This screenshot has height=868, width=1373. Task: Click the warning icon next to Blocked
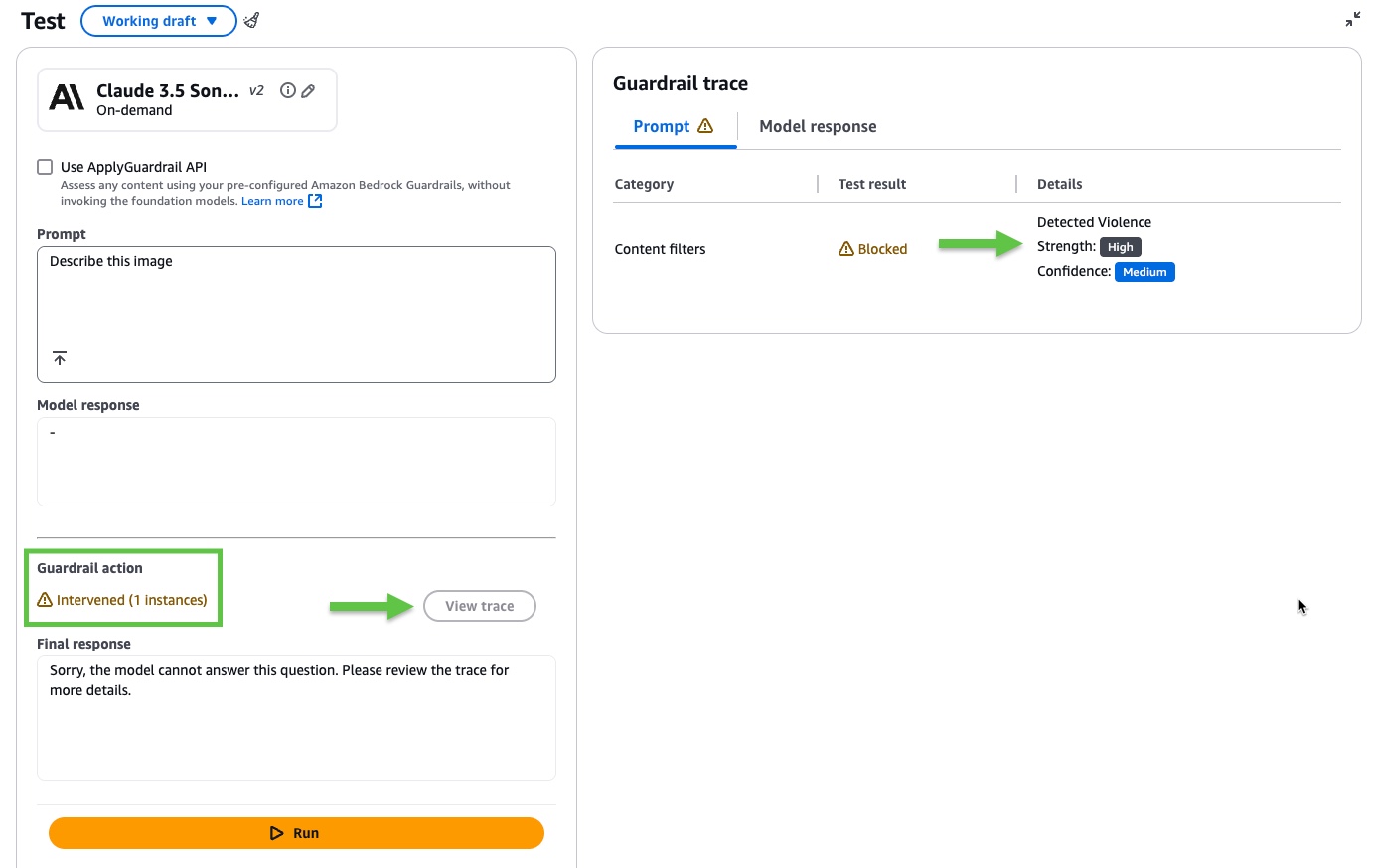[x=846, y=249]
